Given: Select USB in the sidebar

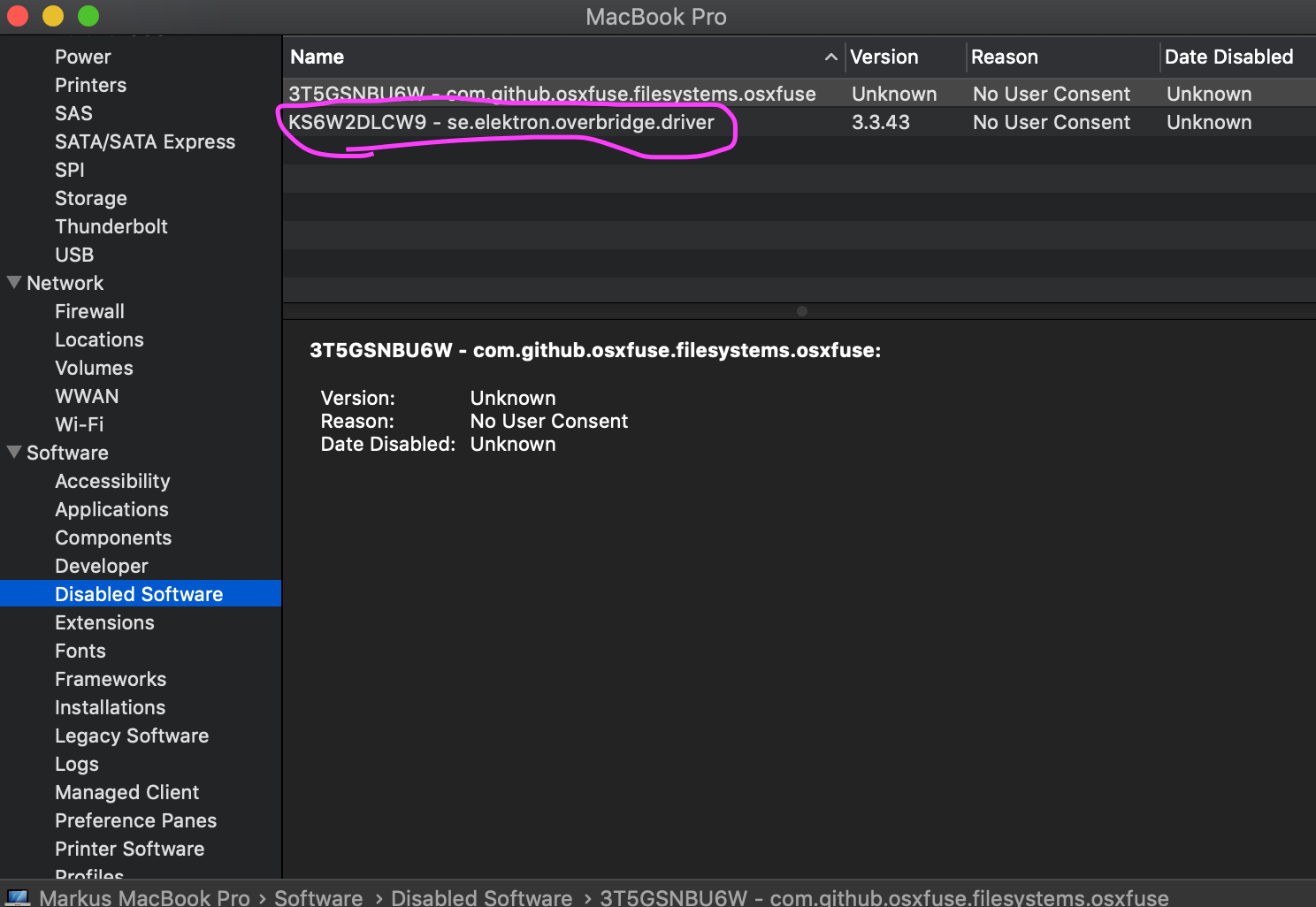Looking at the screenshot, I should click(74, 255).
